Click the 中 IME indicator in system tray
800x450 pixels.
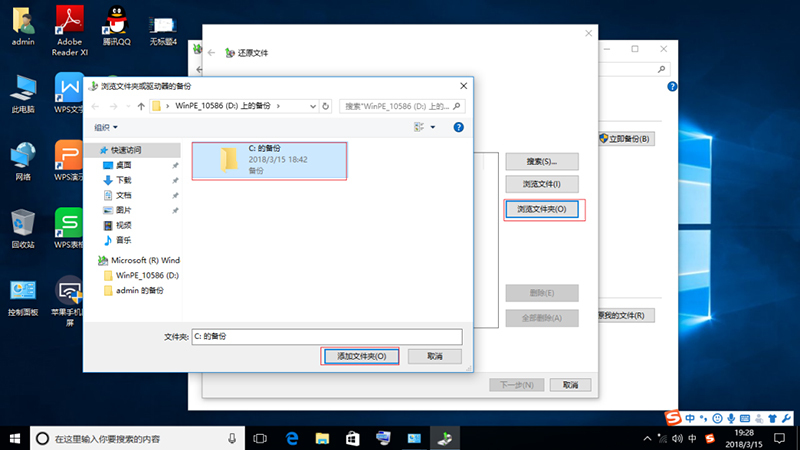tap(692, 438)
